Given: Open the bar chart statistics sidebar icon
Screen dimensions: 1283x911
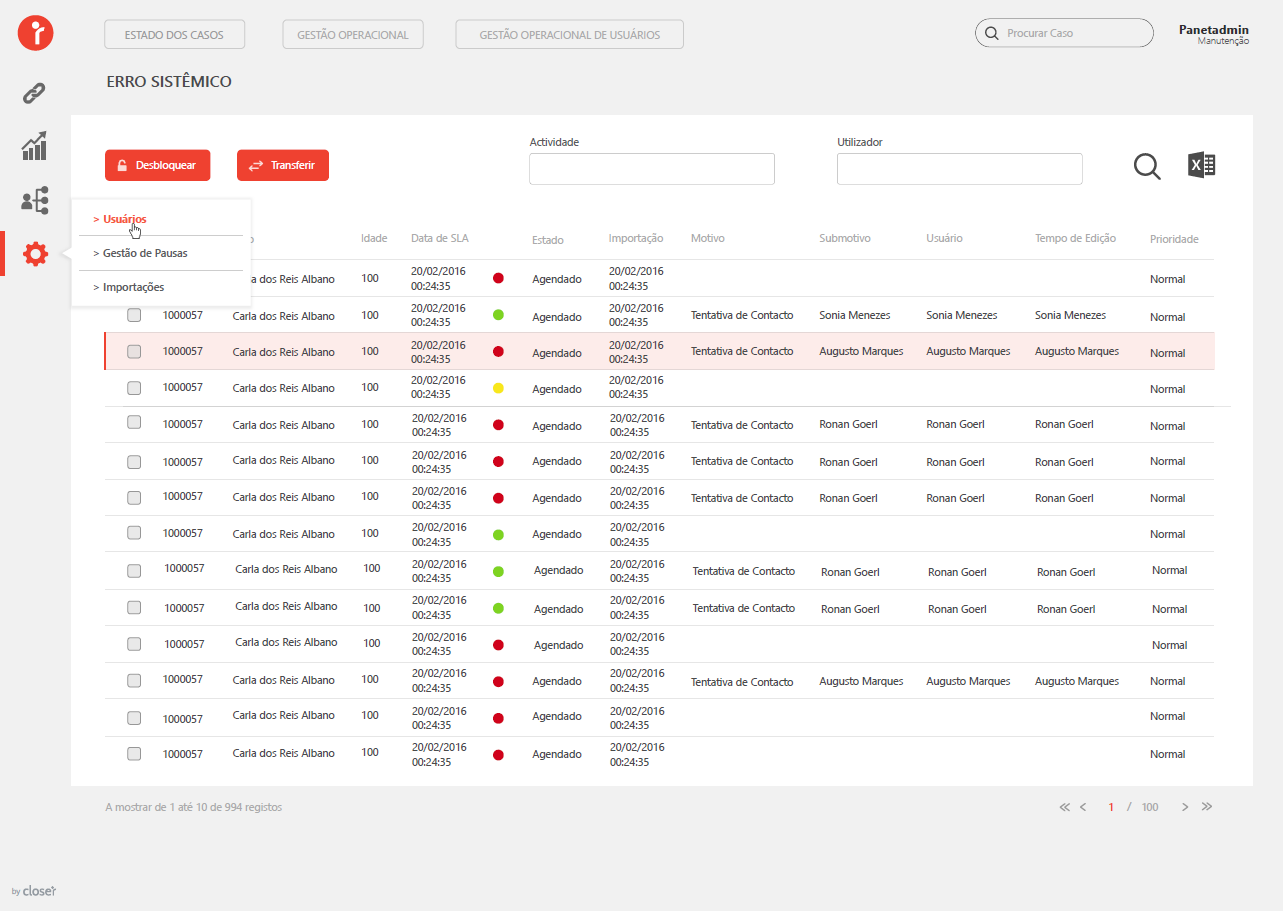Looking at the screenshot, I should point(35,146).
